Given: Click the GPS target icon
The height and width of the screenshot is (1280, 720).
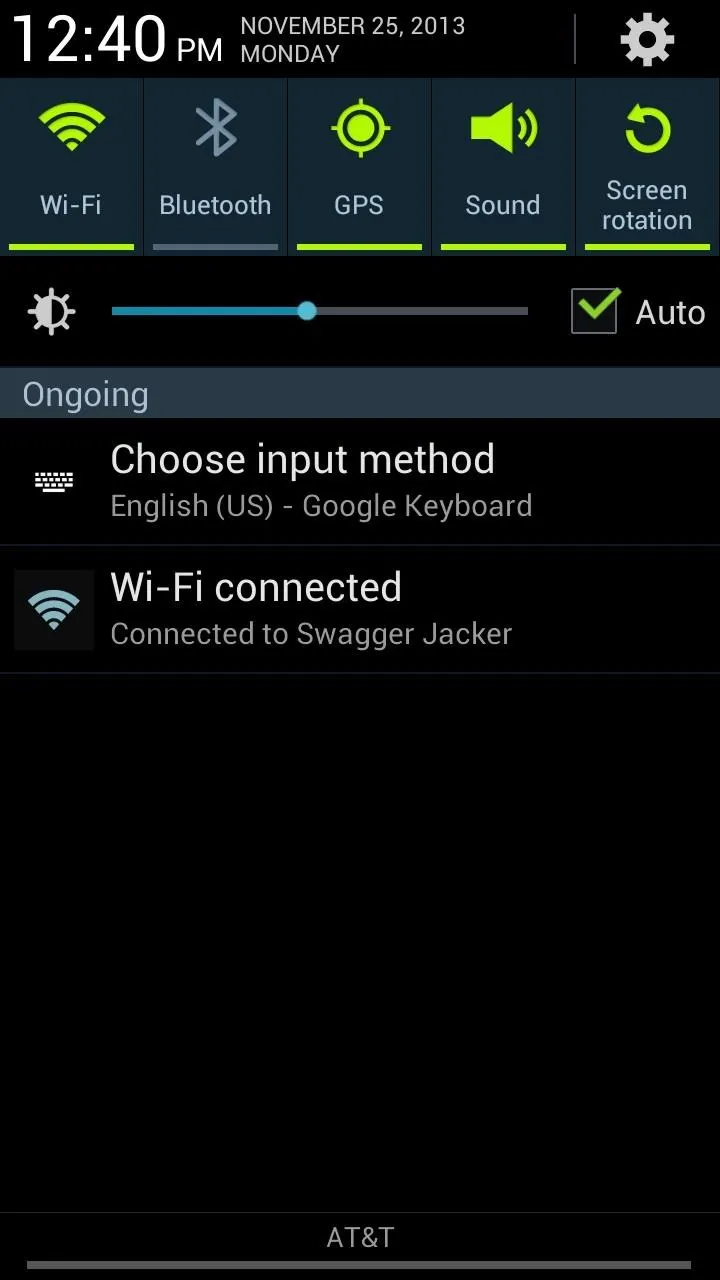Looking at the screenshot, I should [x=359, y=129].
